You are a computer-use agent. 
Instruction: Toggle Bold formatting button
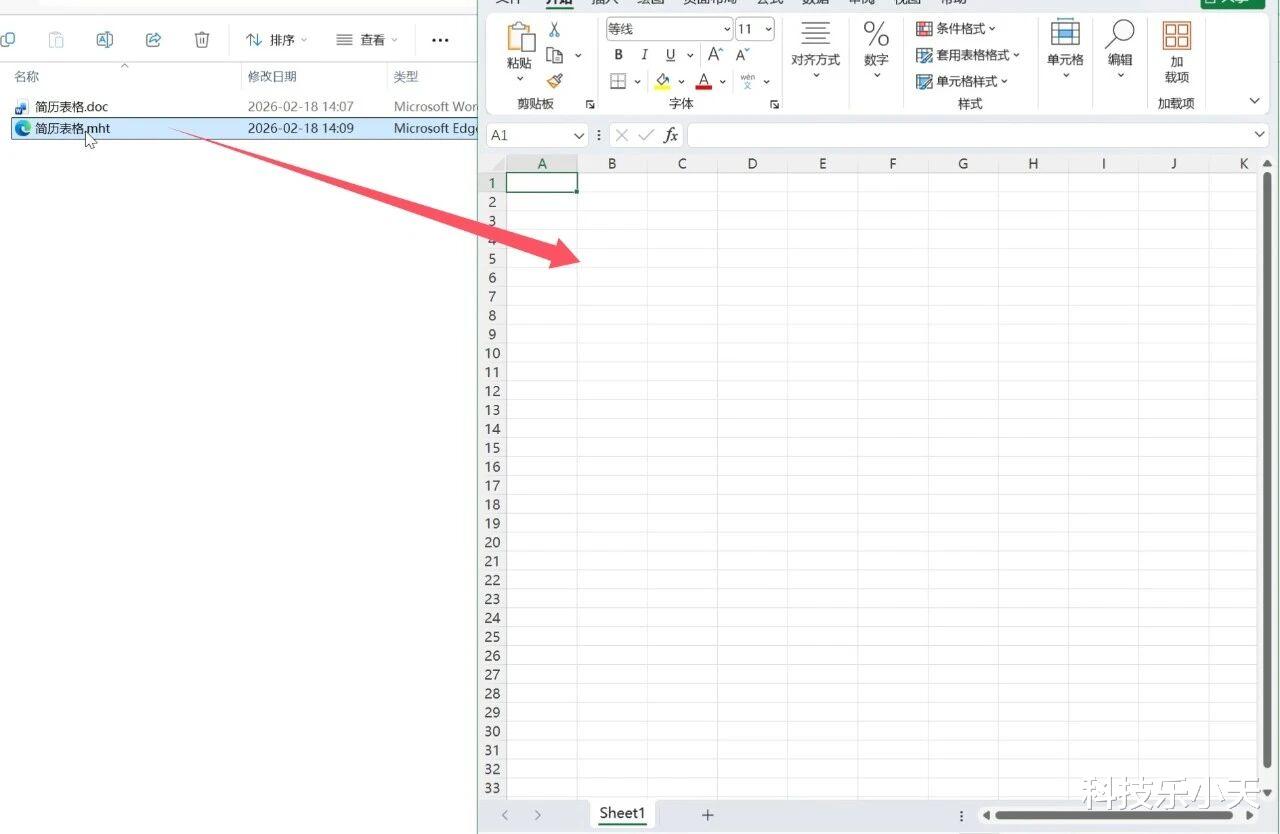(618, 55)
